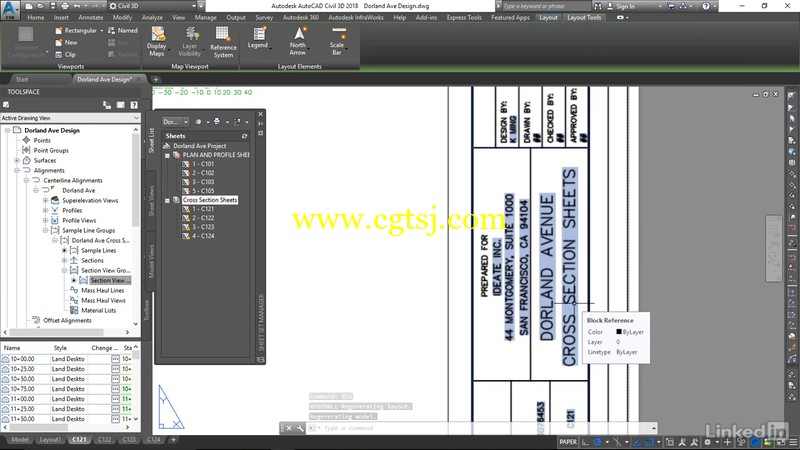The width and height of the screenshot is (800, 450).
Task: Switch to the Layout Tools tab
Action: 584,17
